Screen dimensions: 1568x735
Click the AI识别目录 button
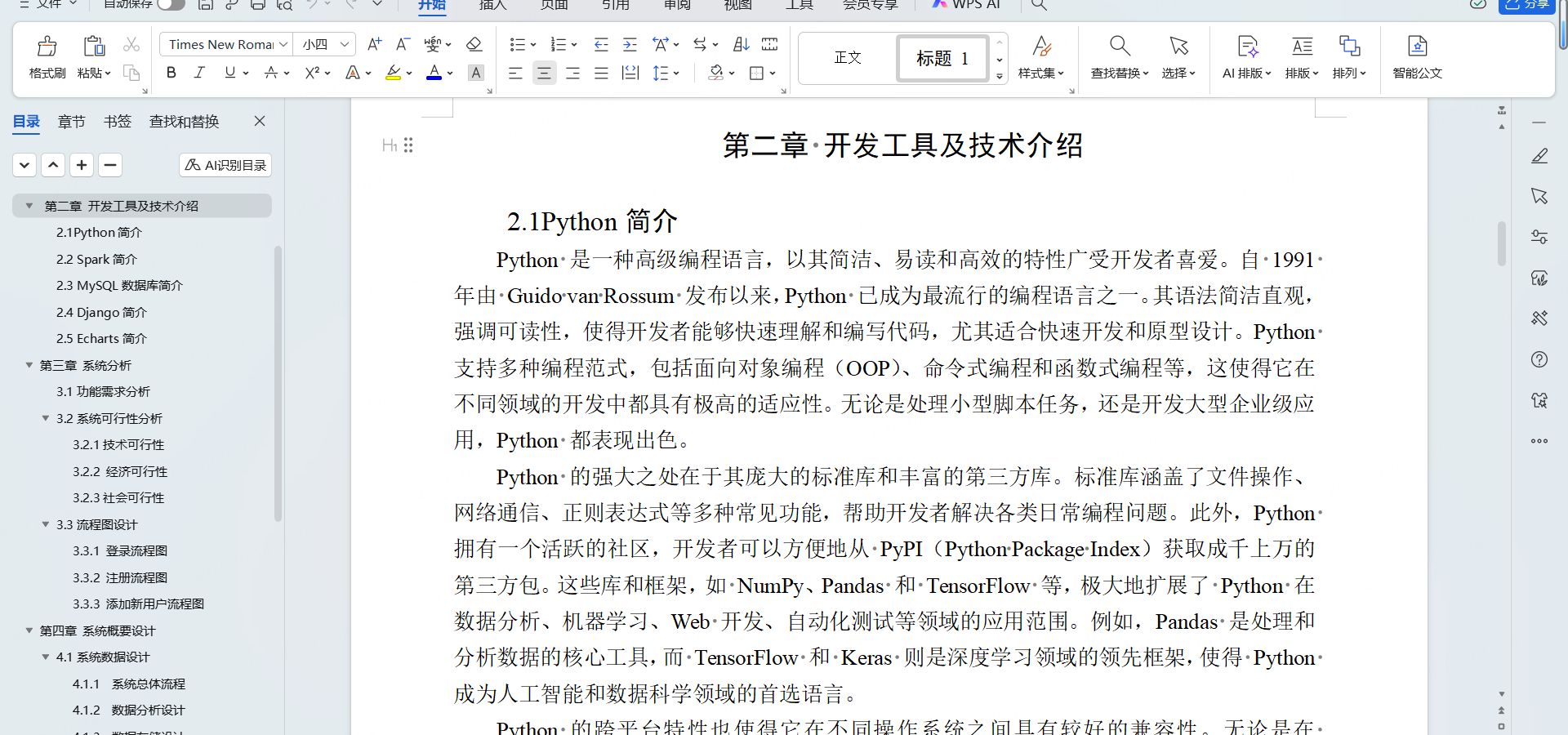[x=225, y=164]
